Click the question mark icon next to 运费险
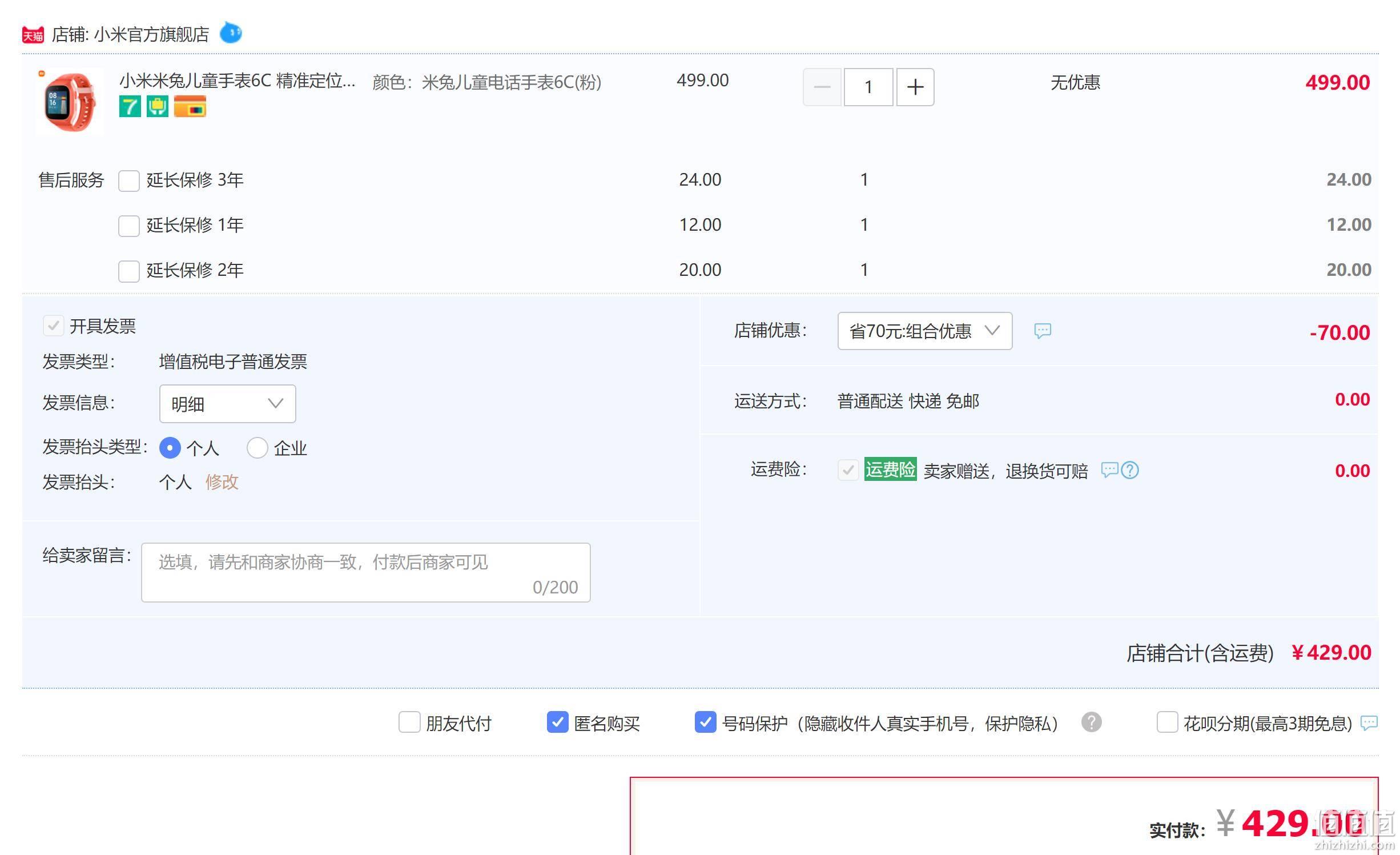 point(1130,470)
